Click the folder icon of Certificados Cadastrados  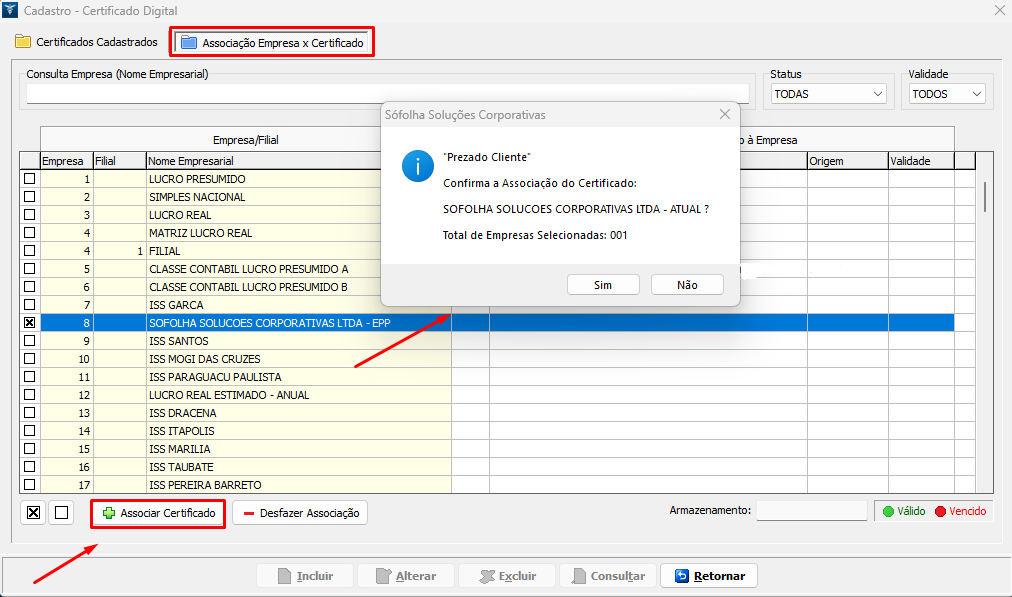coord(23,43)
